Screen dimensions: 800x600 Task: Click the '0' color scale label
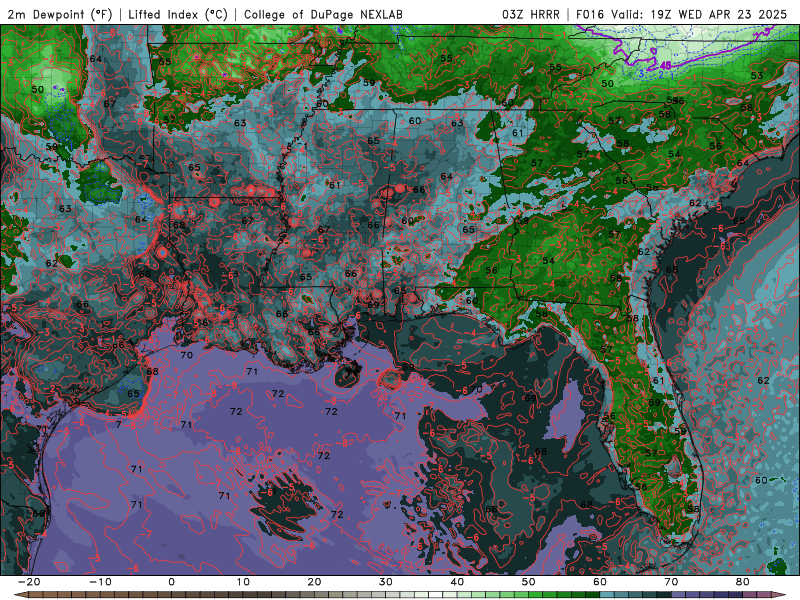click(x=171, y=582)
